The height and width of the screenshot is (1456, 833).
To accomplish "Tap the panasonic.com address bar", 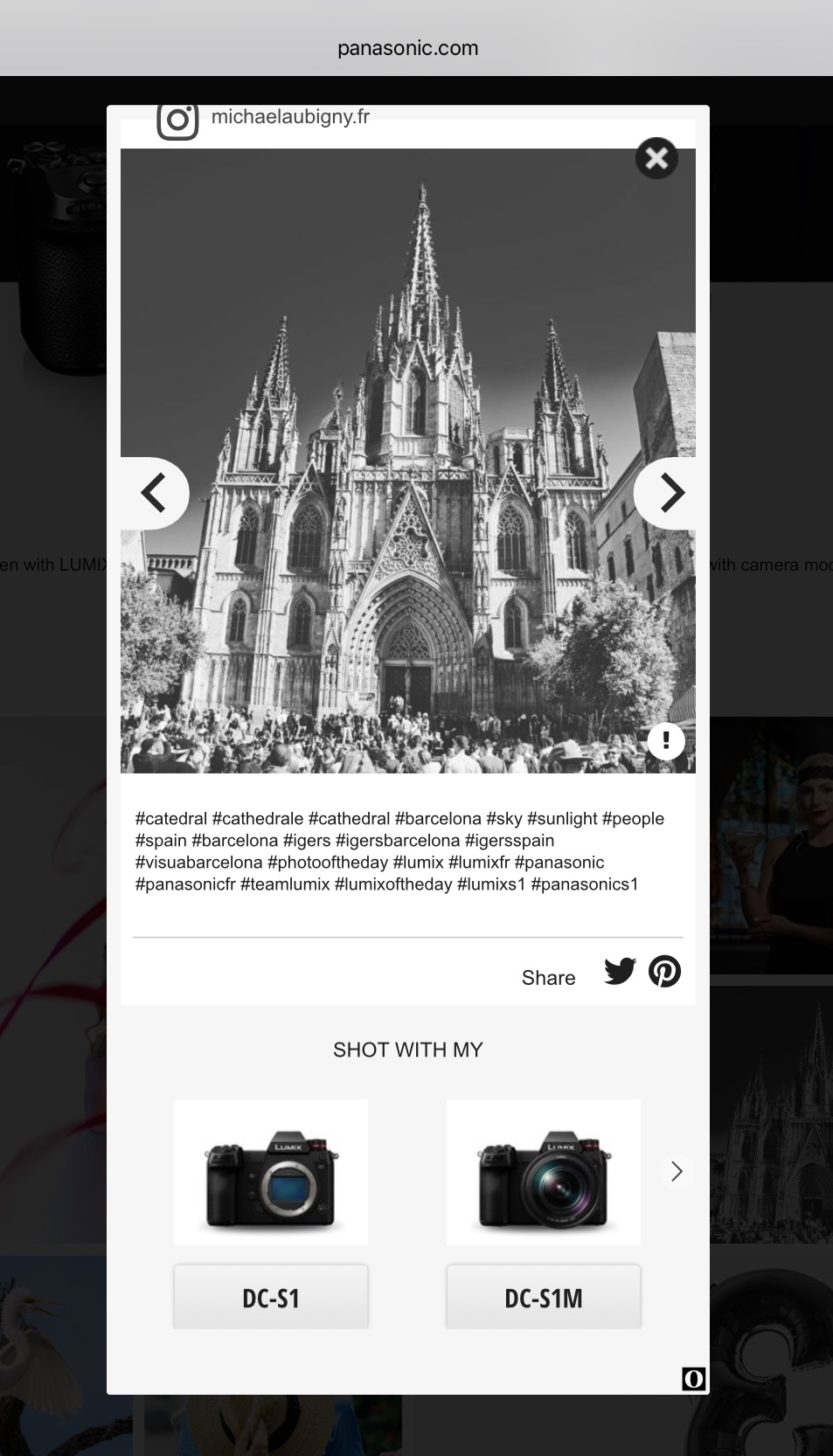I will point(408,48).
